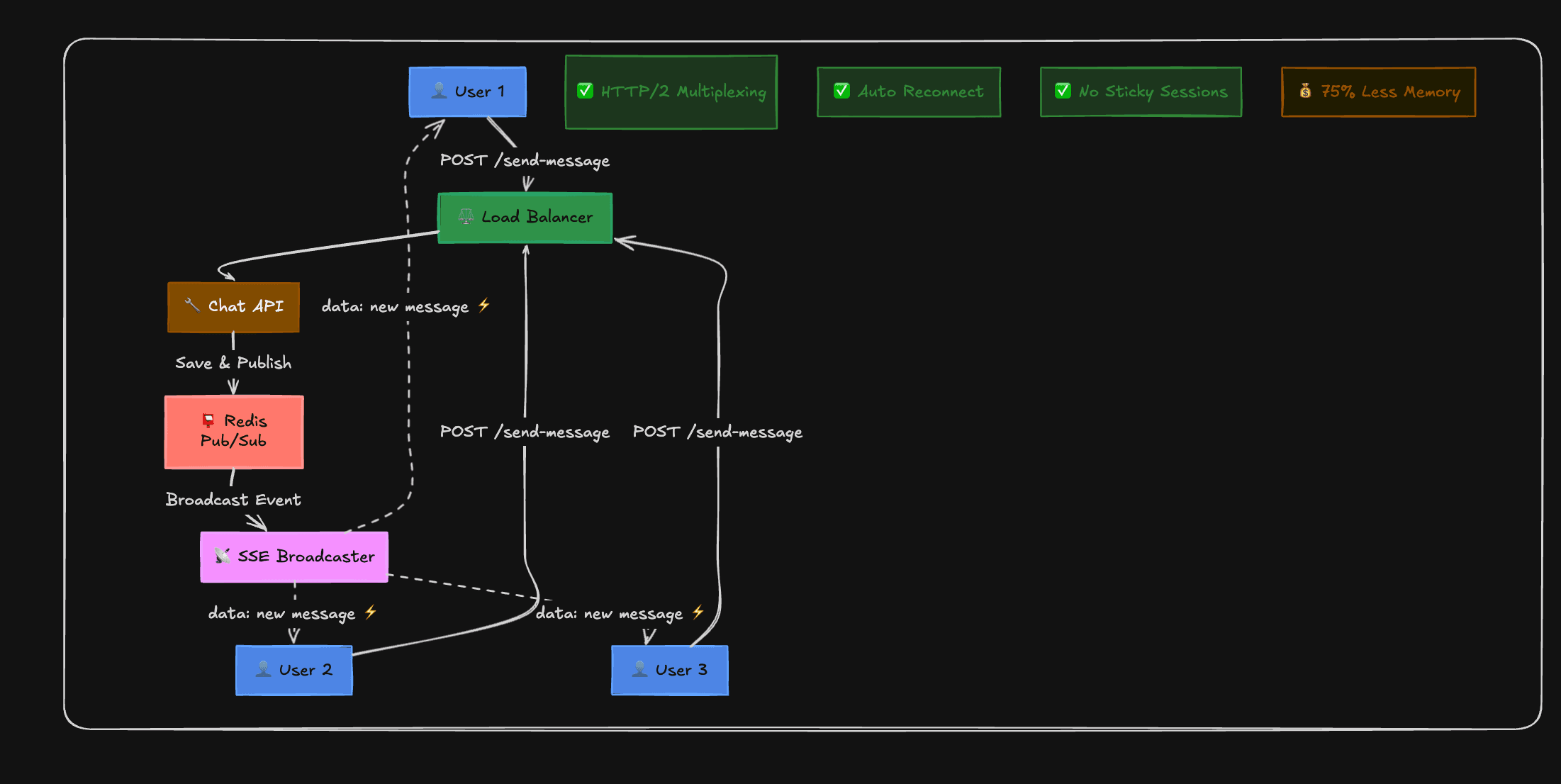1561x784 pixels.
Task: Click the POST /send-message label above Load Balancer
Action: (525, 160)
